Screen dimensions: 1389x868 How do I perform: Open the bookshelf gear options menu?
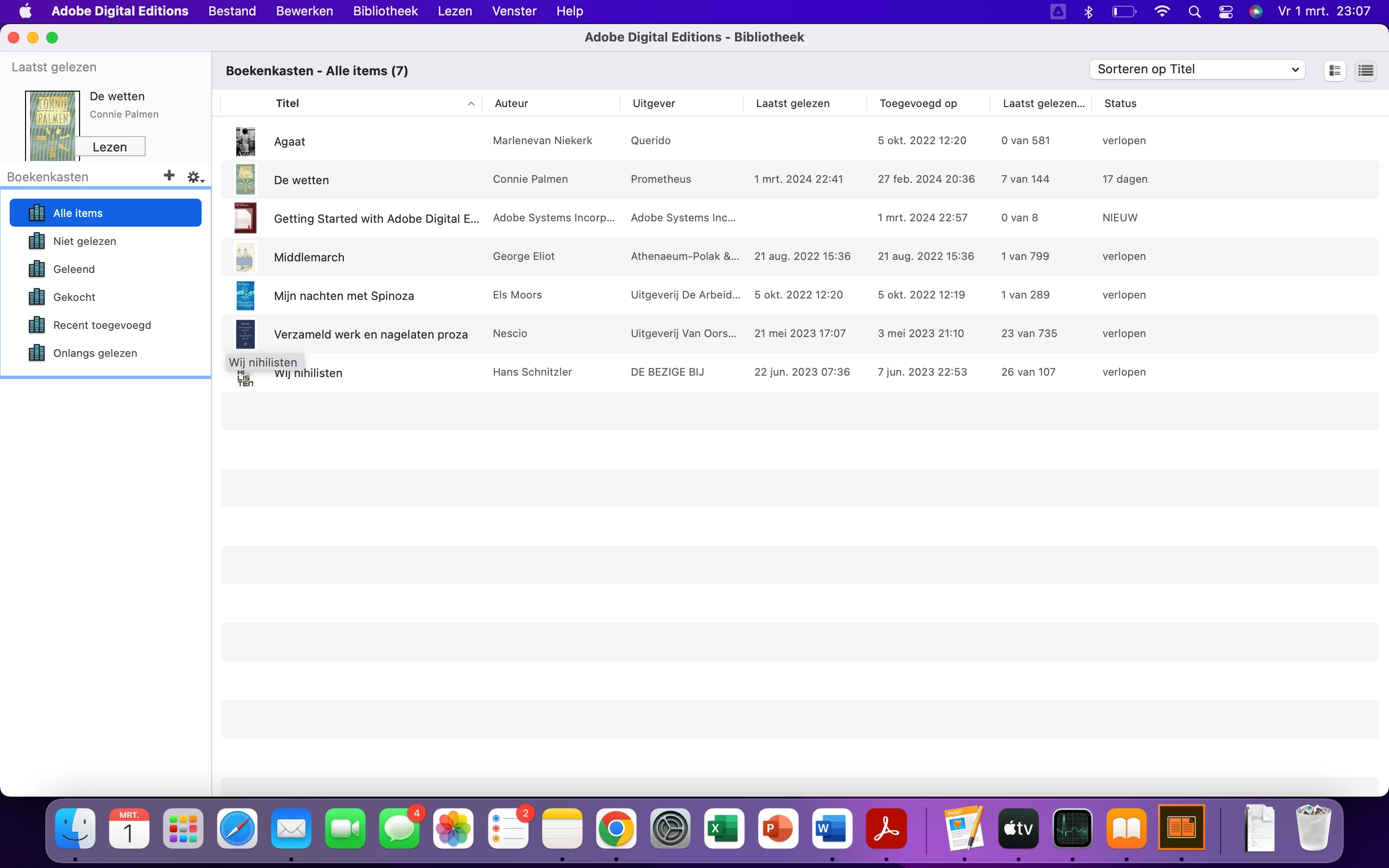click(x=194, y=177)
